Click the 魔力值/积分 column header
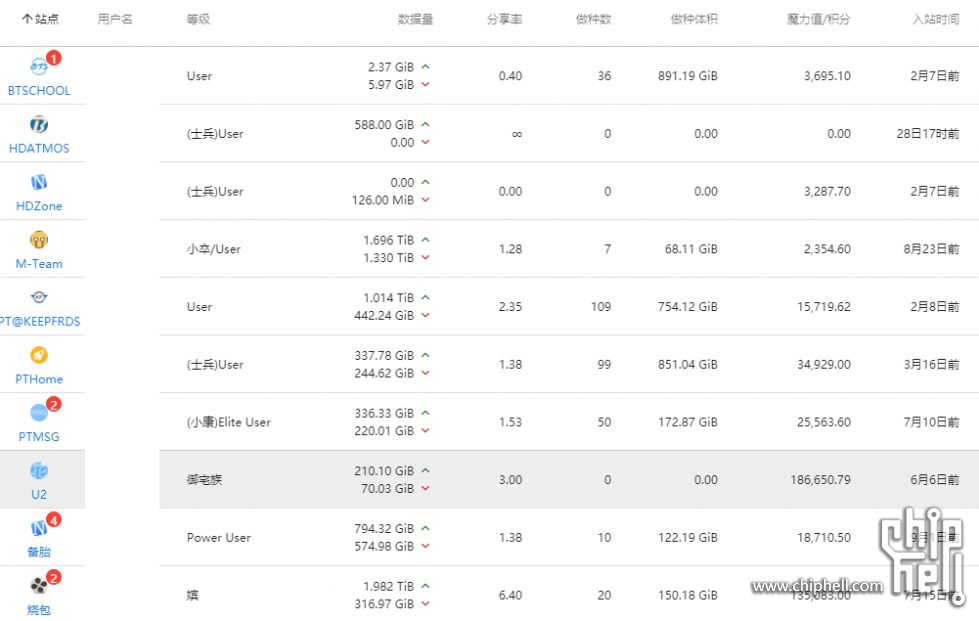This screenshot has height=621, width=979. click(817, 19)
